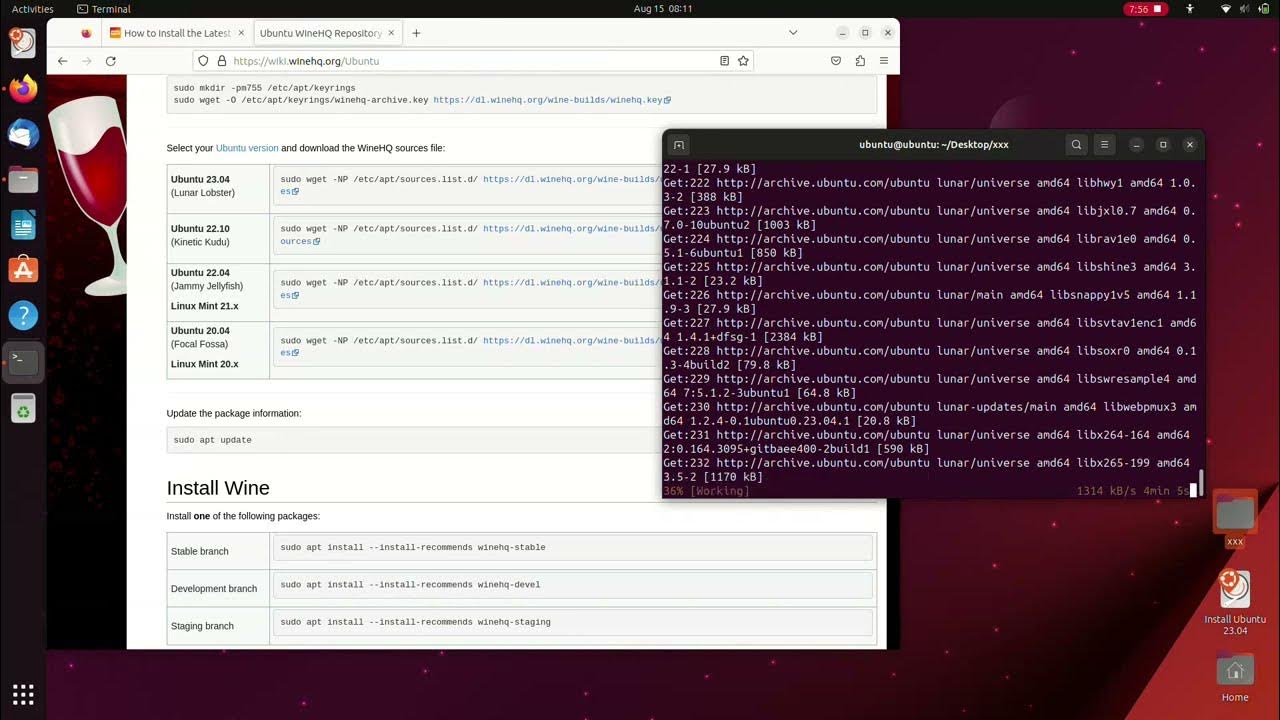Viewport: 1280px width, 720px height.
Task: Click the winehq-stable install command
Action: (412, 547)
